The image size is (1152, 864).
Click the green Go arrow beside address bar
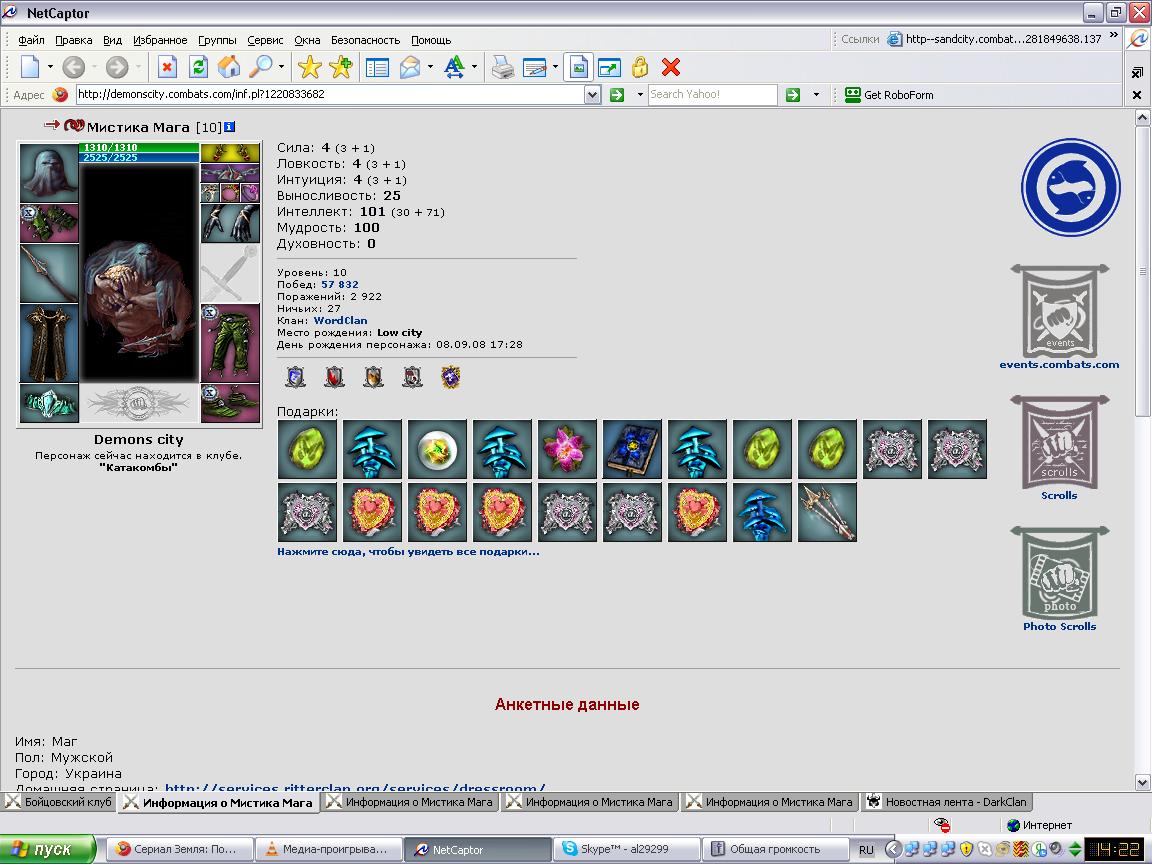click(x=617, y=95)
